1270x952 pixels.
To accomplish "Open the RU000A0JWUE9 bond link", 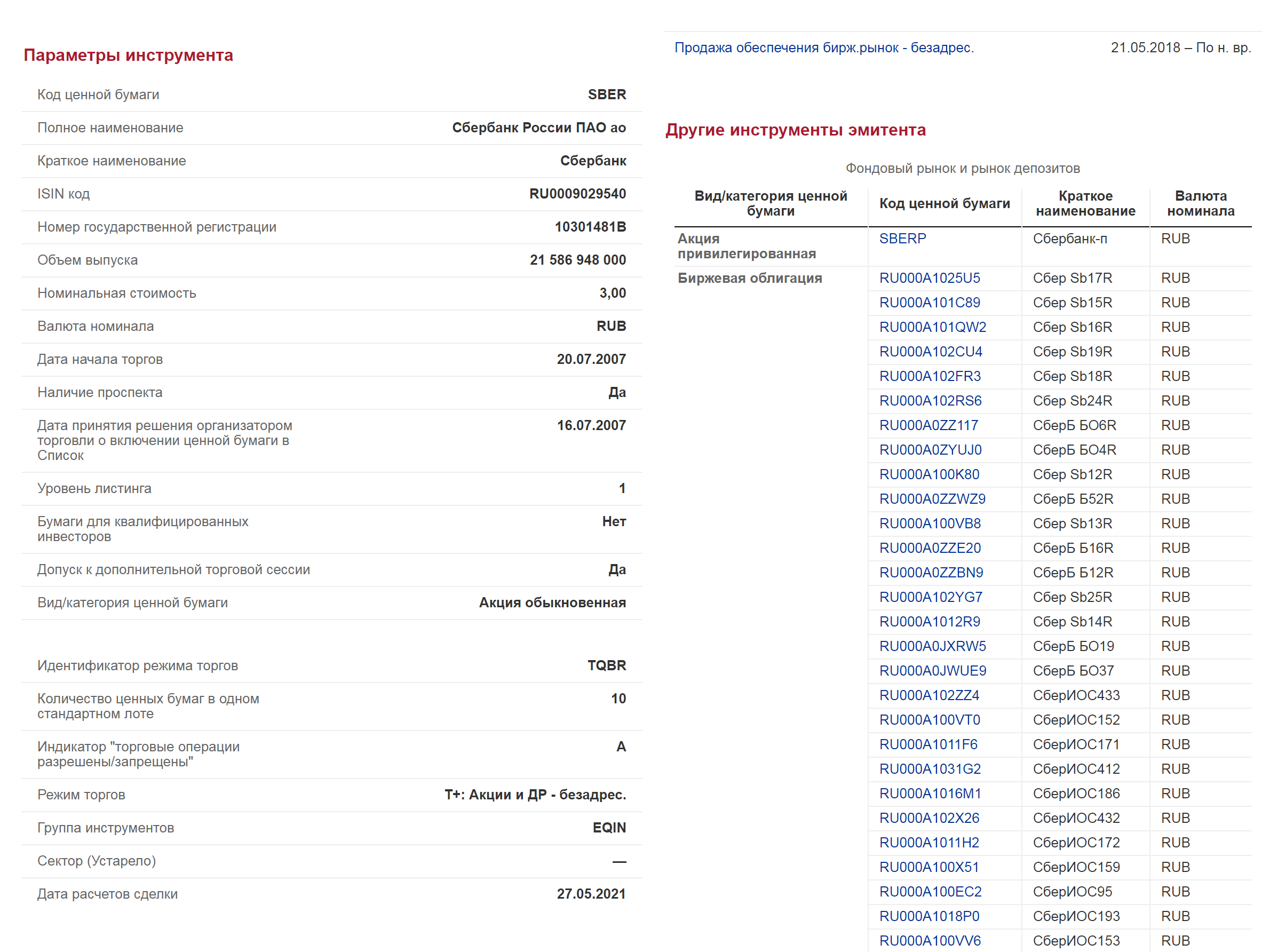I will coord(932,671).
